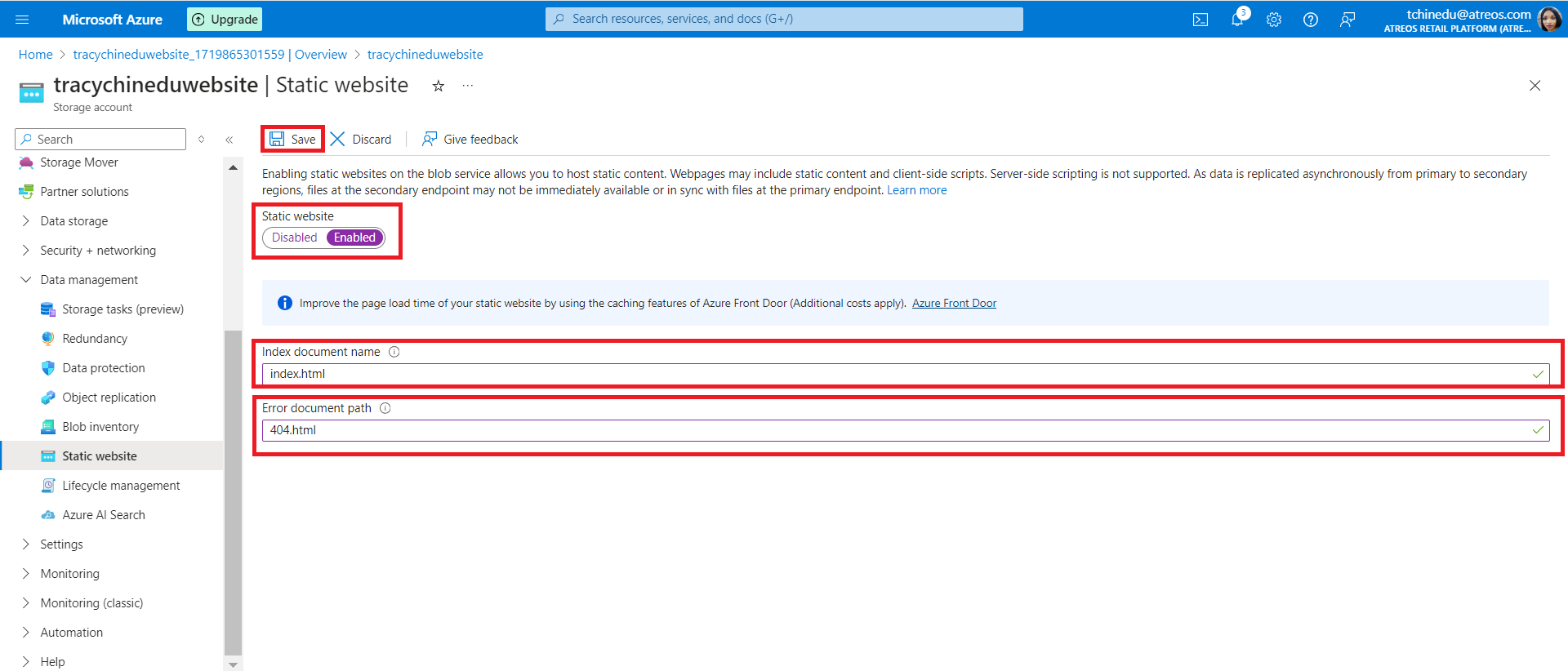Click the Storage Mover icon
The image size is (1568, 671).
(26, 162)
